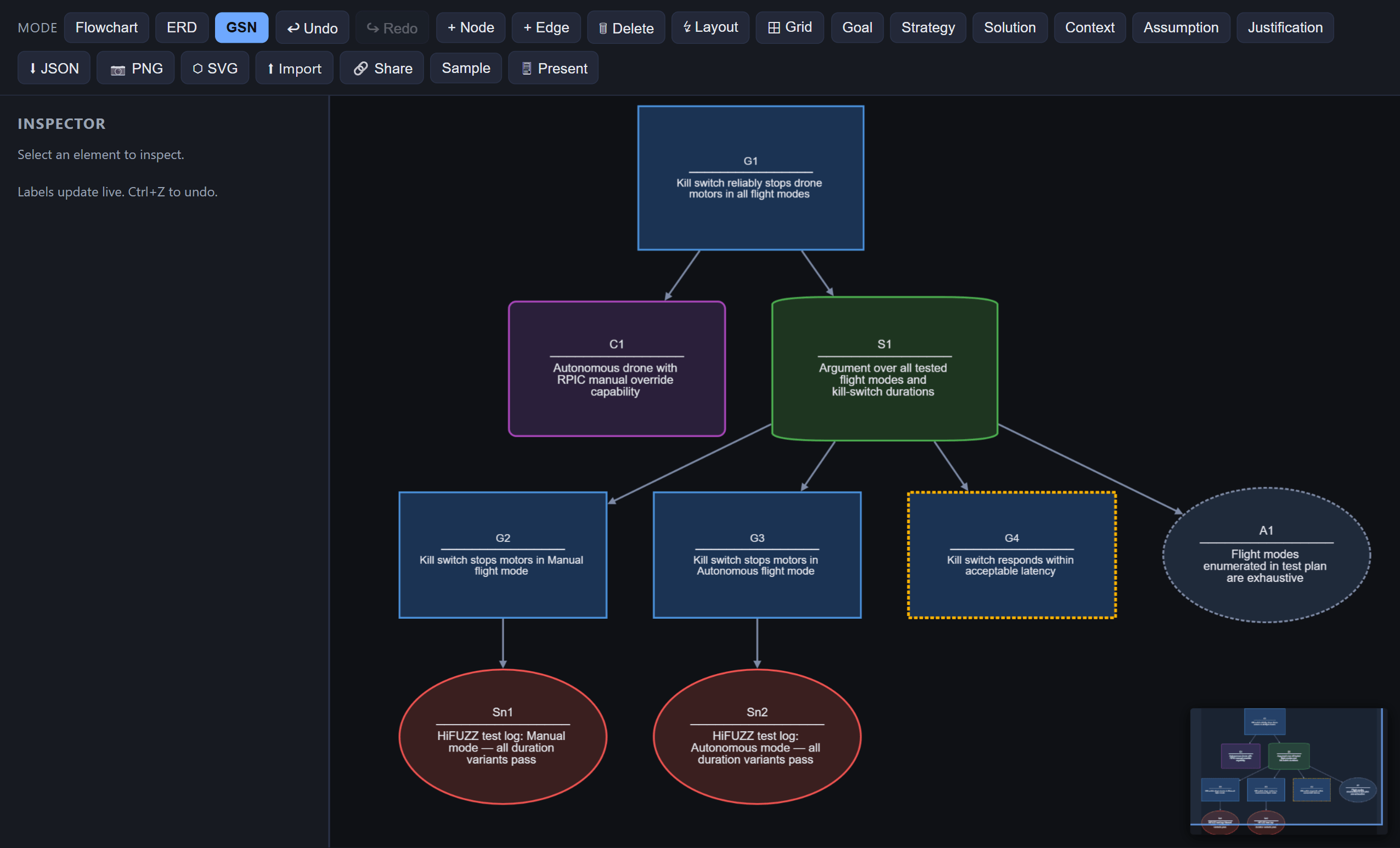Add a new node with + Node

[471, 27]
